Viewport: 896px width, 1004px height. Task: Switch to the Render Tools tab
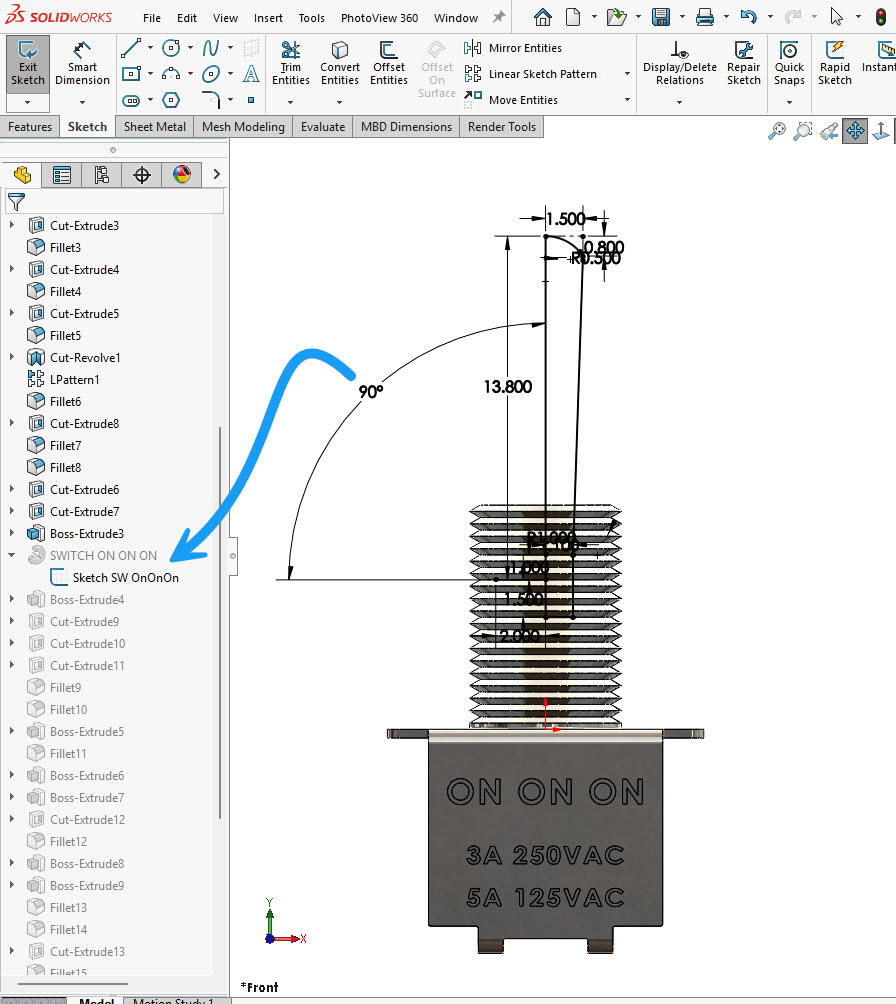pos(501,127)
